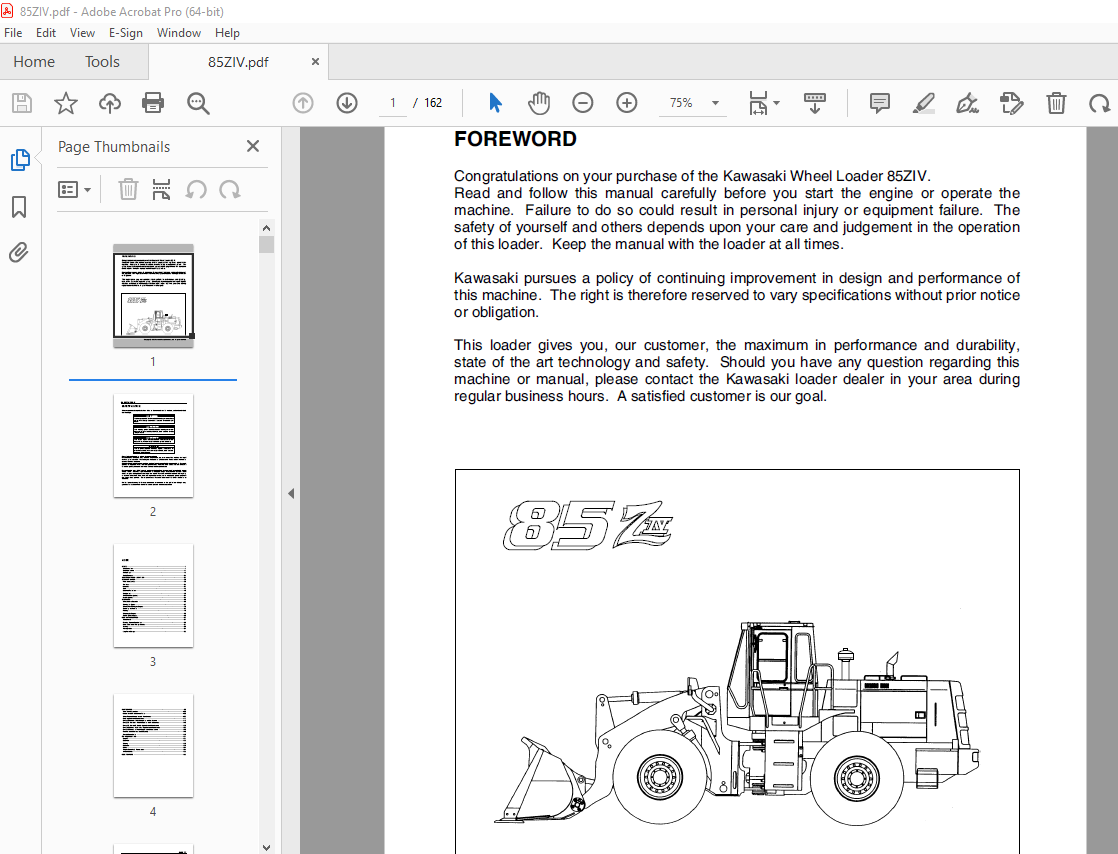
Task: Click thumbnails scrollbar down arrow
Action: click(x=267, y=847)
